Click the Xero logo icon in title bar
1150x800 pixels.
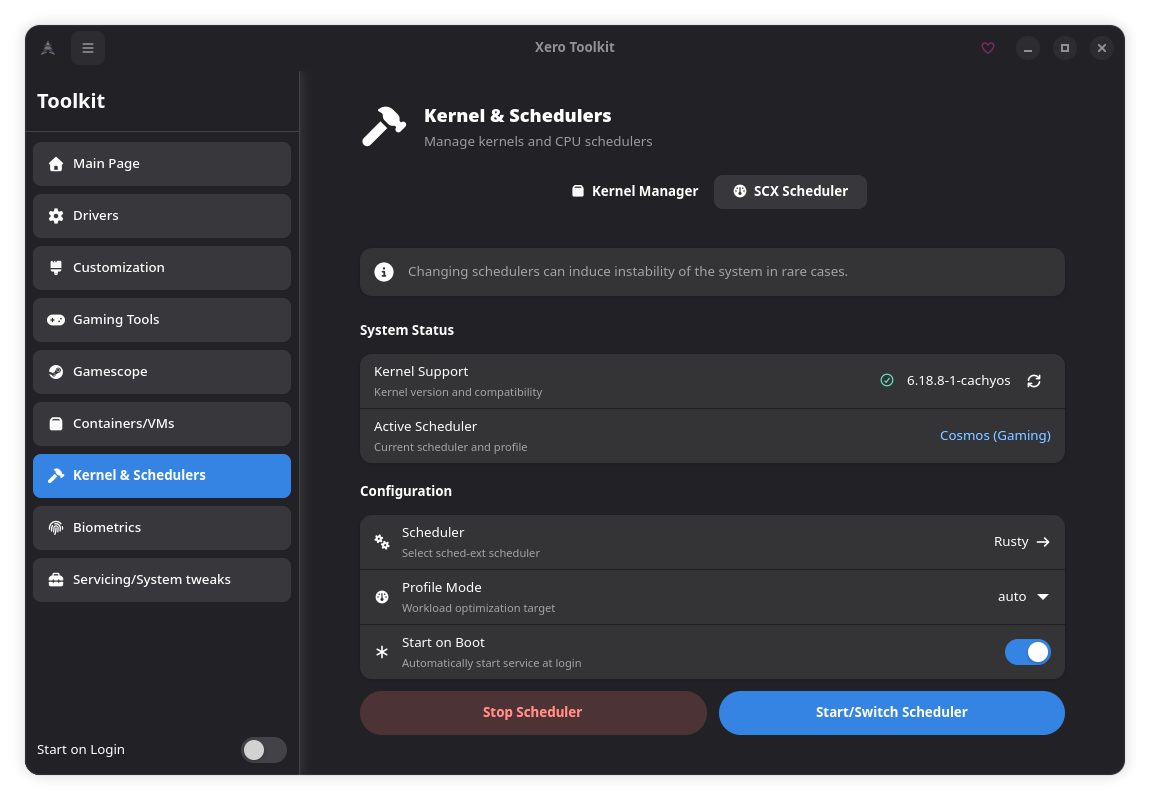click(x=47, y=48)
